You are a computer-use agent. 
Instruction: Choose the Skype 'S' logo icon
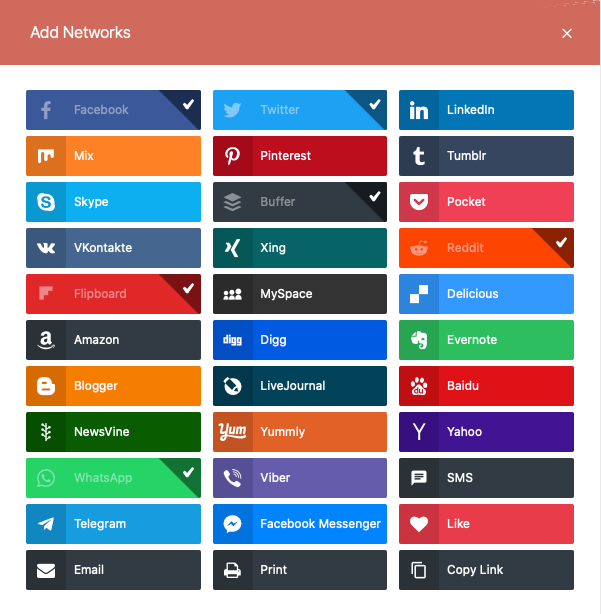coord(46,202)
